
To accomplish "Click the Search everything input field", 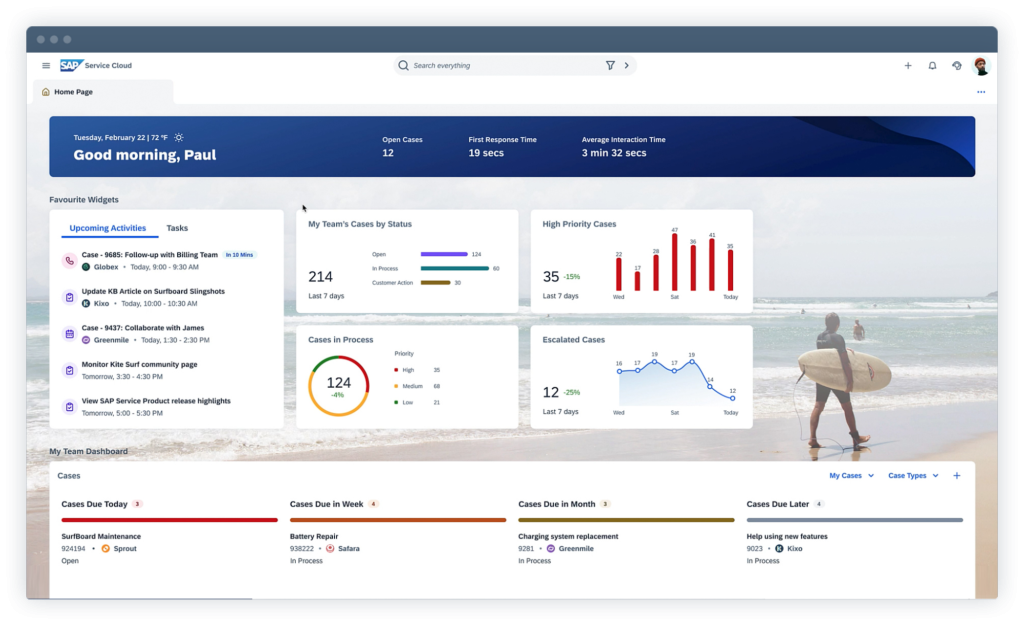I will (x=500, y=66).
